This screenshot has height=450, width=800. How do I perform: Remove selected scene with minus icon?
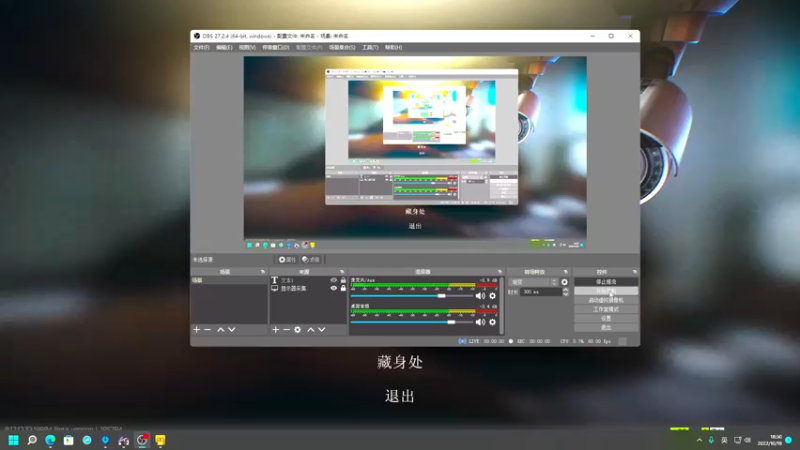click(x=208, y=330)
